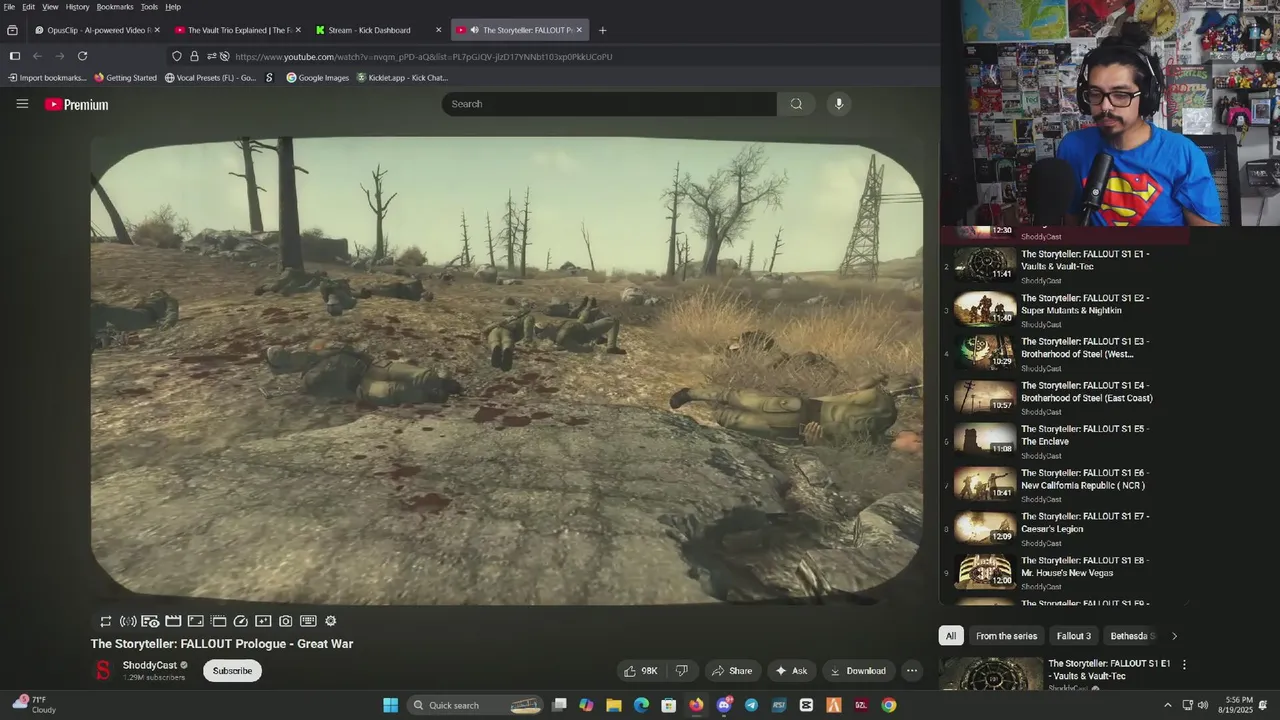Show hidden system tray icons

coord(1167,705)
